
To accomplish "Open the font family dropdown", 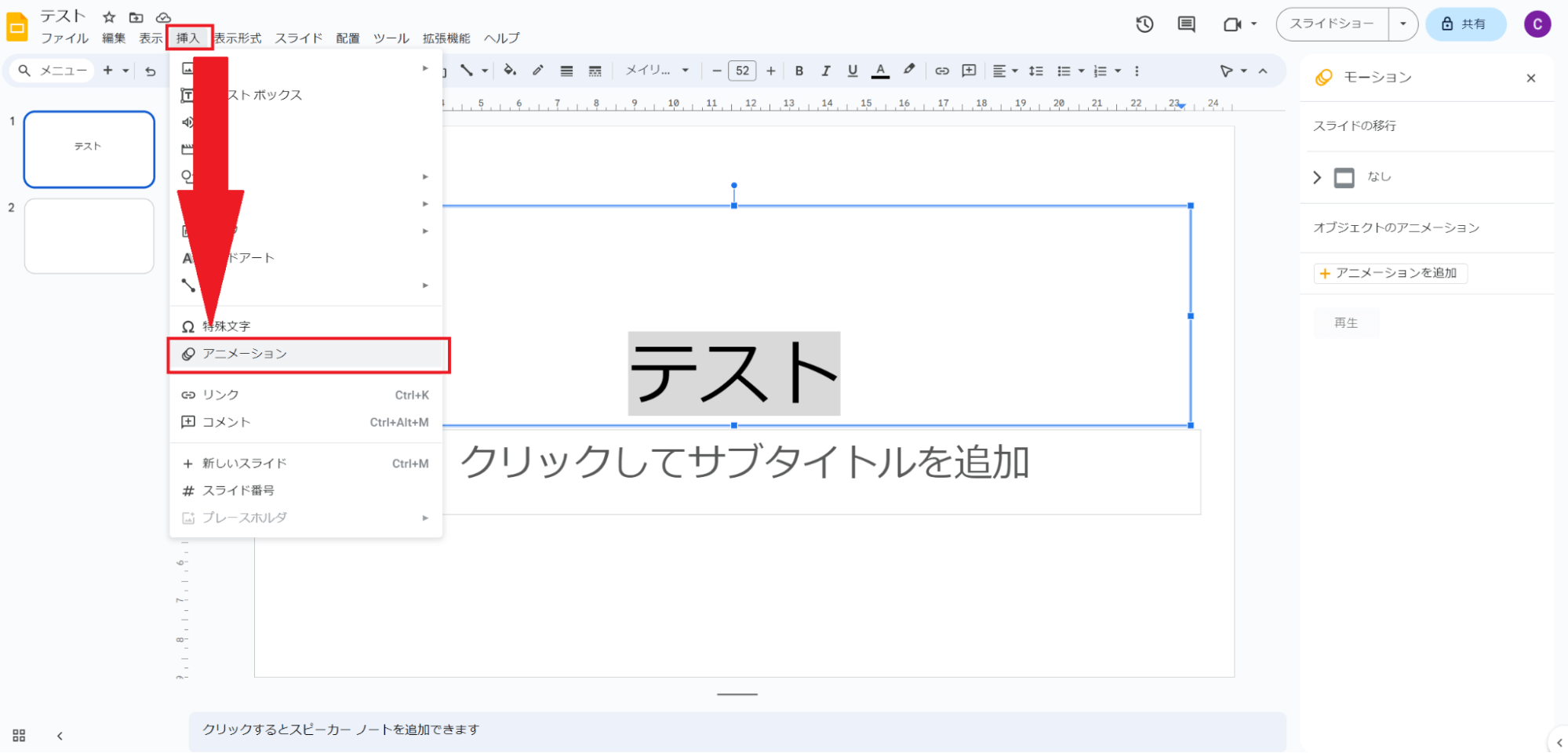I will (657, 71).
